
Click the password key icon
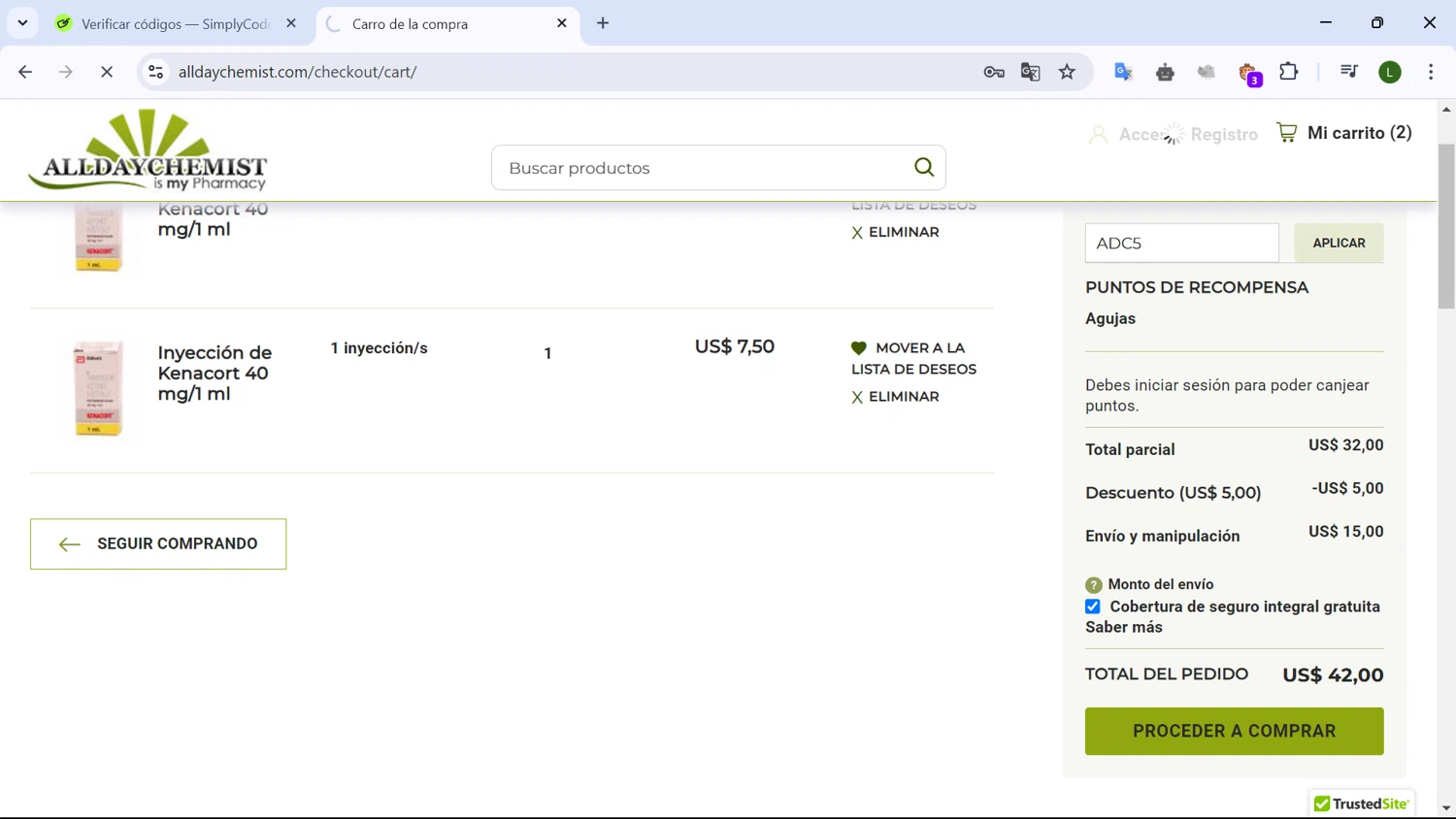(x=994, y=72)
